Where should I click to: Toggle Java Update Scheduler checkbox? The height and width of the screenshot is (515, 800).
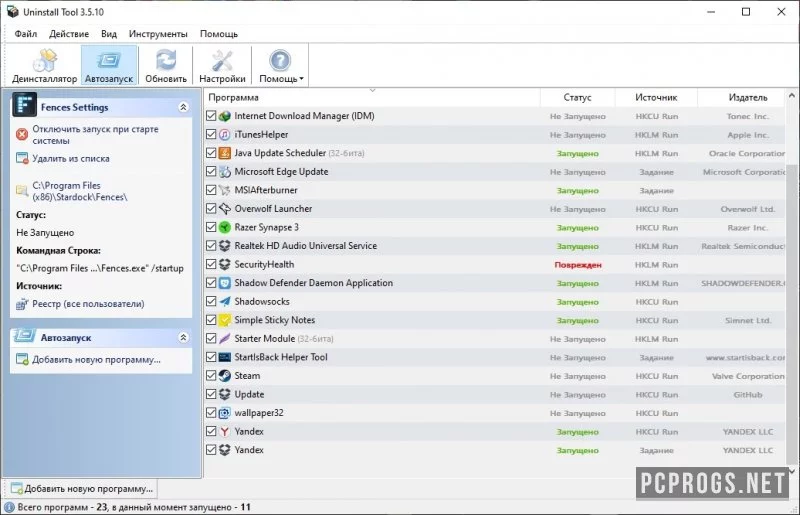[211, 153]
